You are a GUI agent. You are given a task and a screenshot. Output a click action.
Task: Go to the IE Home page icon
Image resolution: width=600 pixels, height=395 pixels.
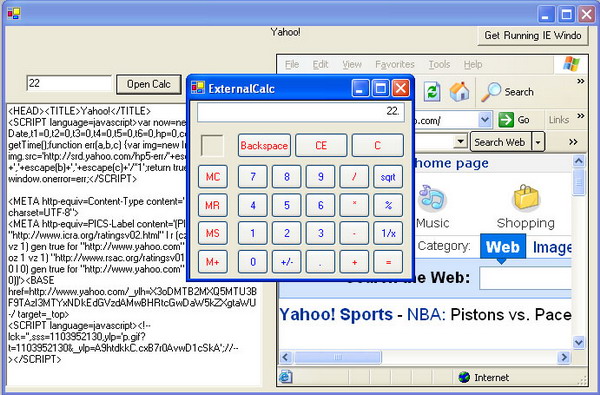point(459,91)
